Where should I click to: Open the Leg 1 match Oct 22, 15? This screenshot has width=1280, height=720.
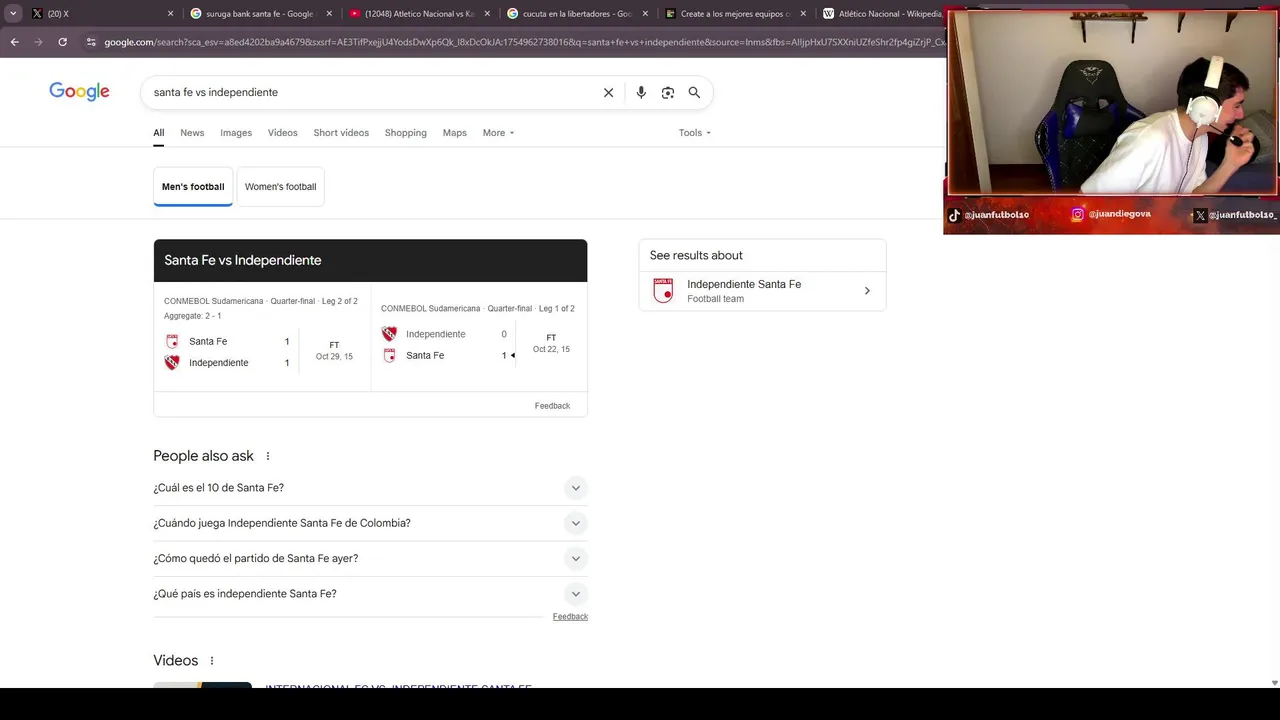479,339
